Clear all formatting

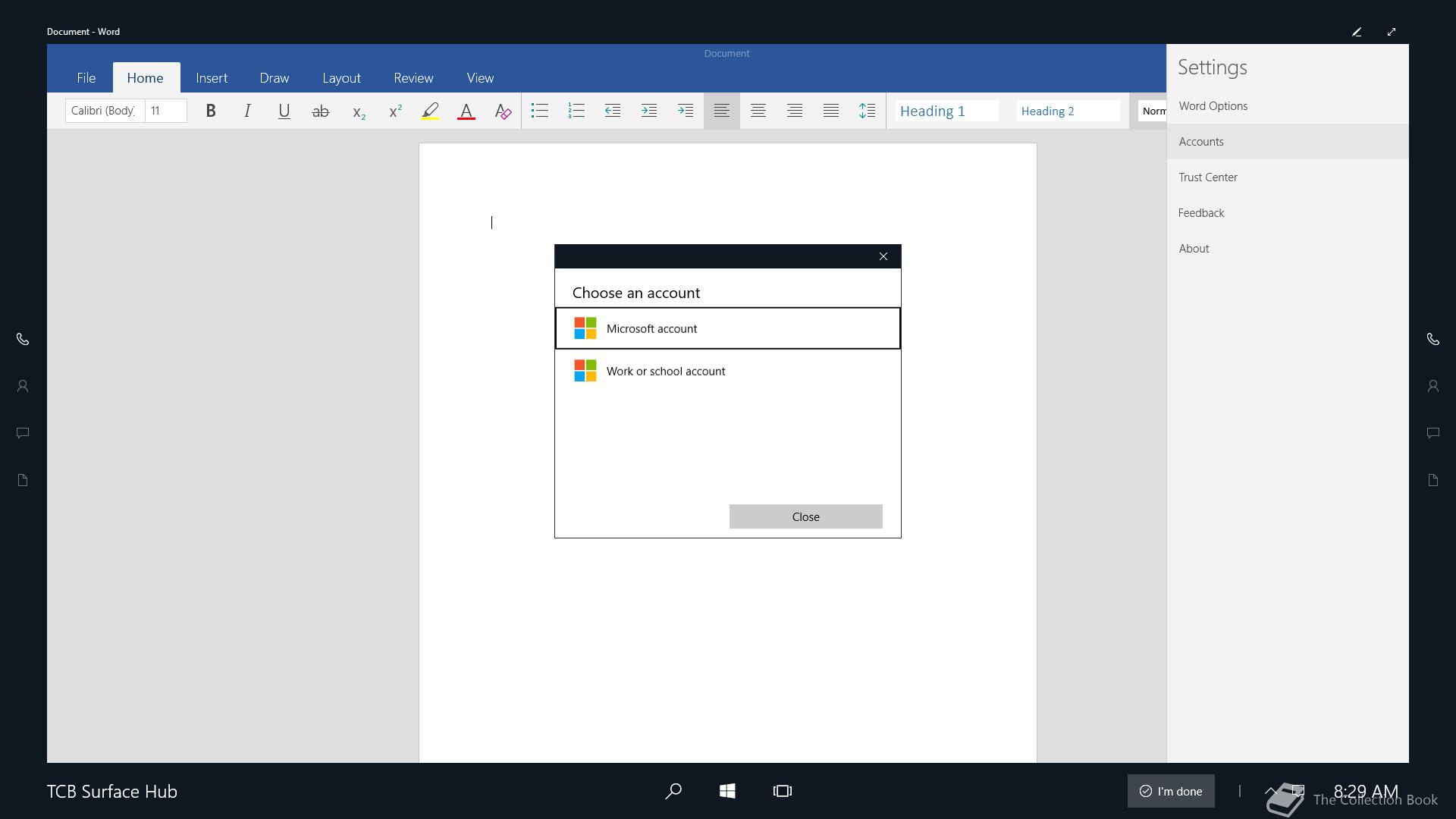(x=503, y=111)
